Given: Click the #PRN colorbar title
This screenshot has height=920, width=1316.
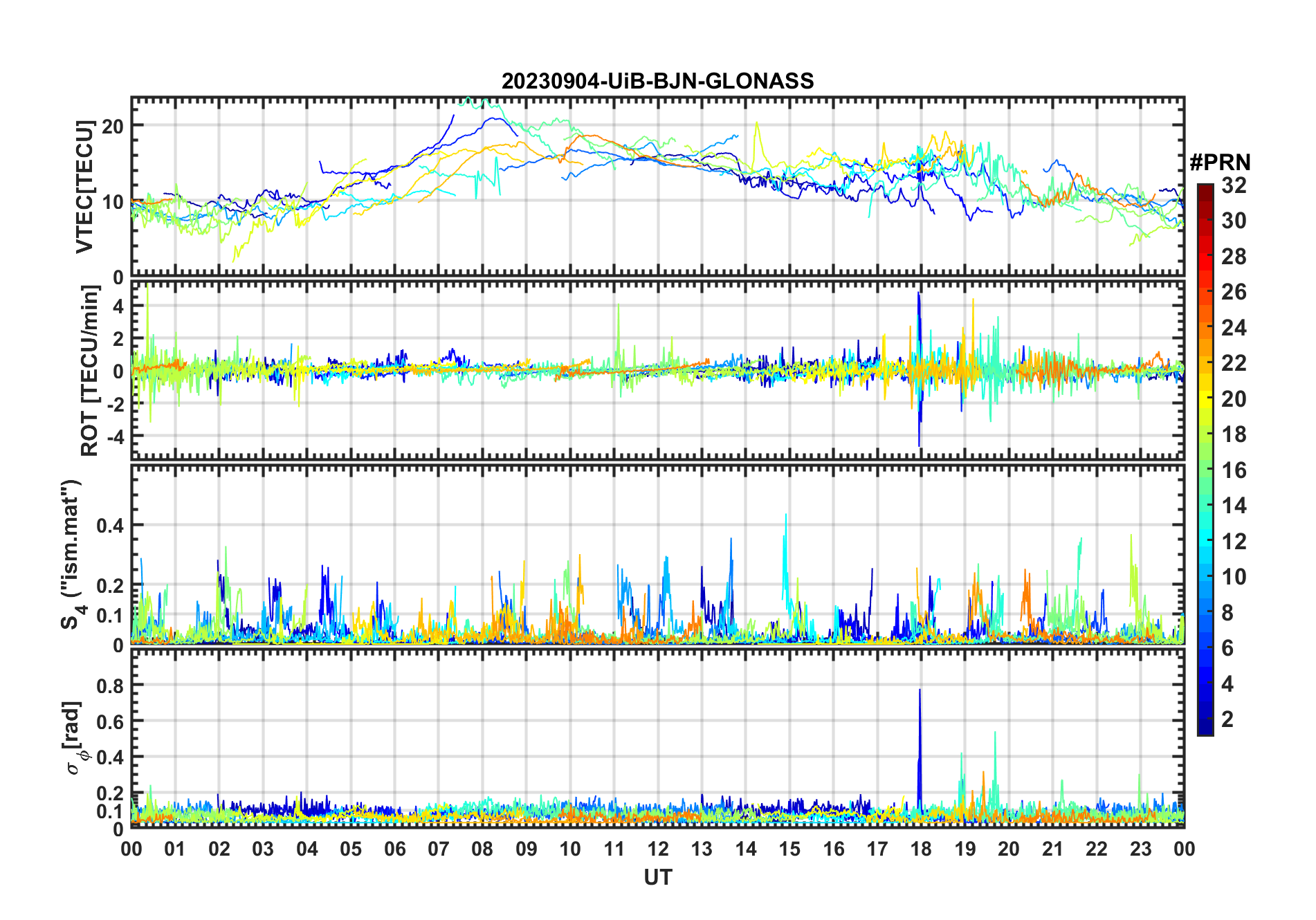Looking at the screenshot, I should (x=1220, y=163).
